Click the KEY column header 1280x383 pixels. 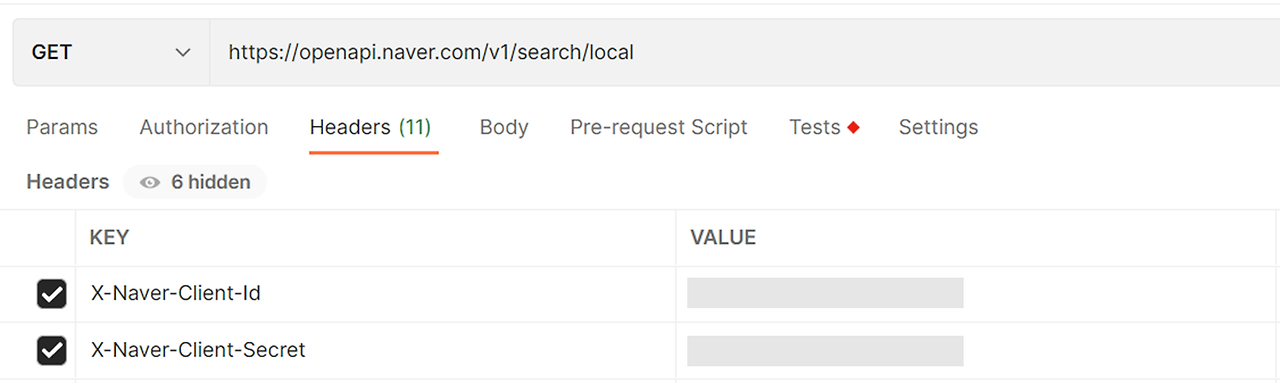(109, 238)
